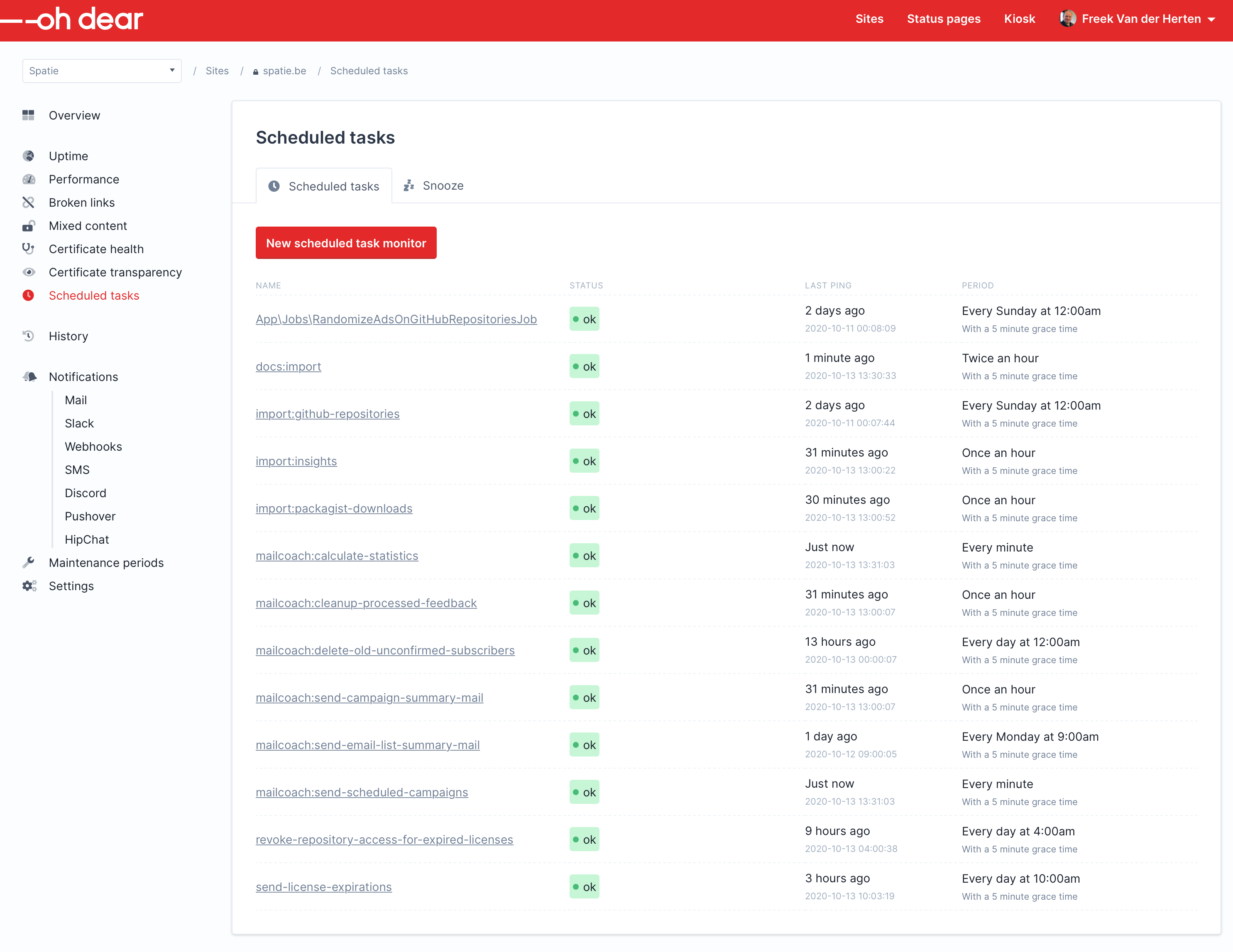Open send-license-expirations task link
Image resolution: width=1233 pixels, height=952 pixels.
point(323,886)
